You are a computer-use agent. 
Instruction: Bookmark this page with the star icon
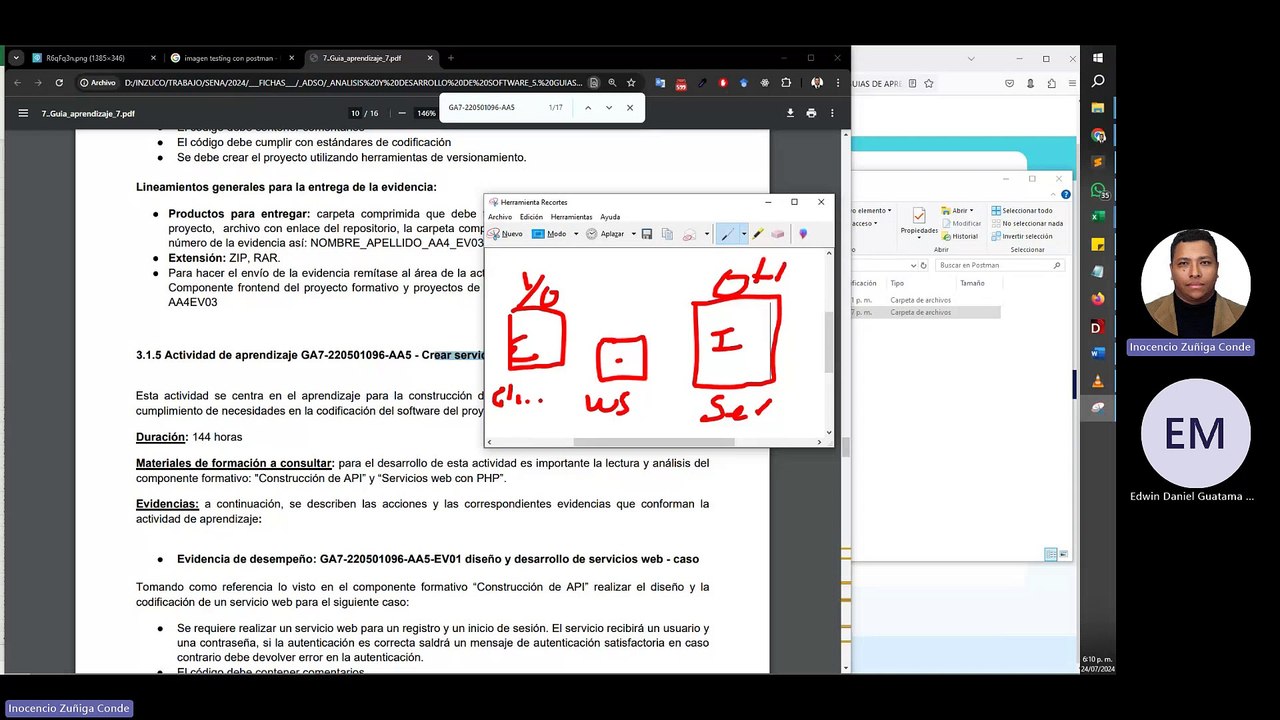(x=632, y=83)
